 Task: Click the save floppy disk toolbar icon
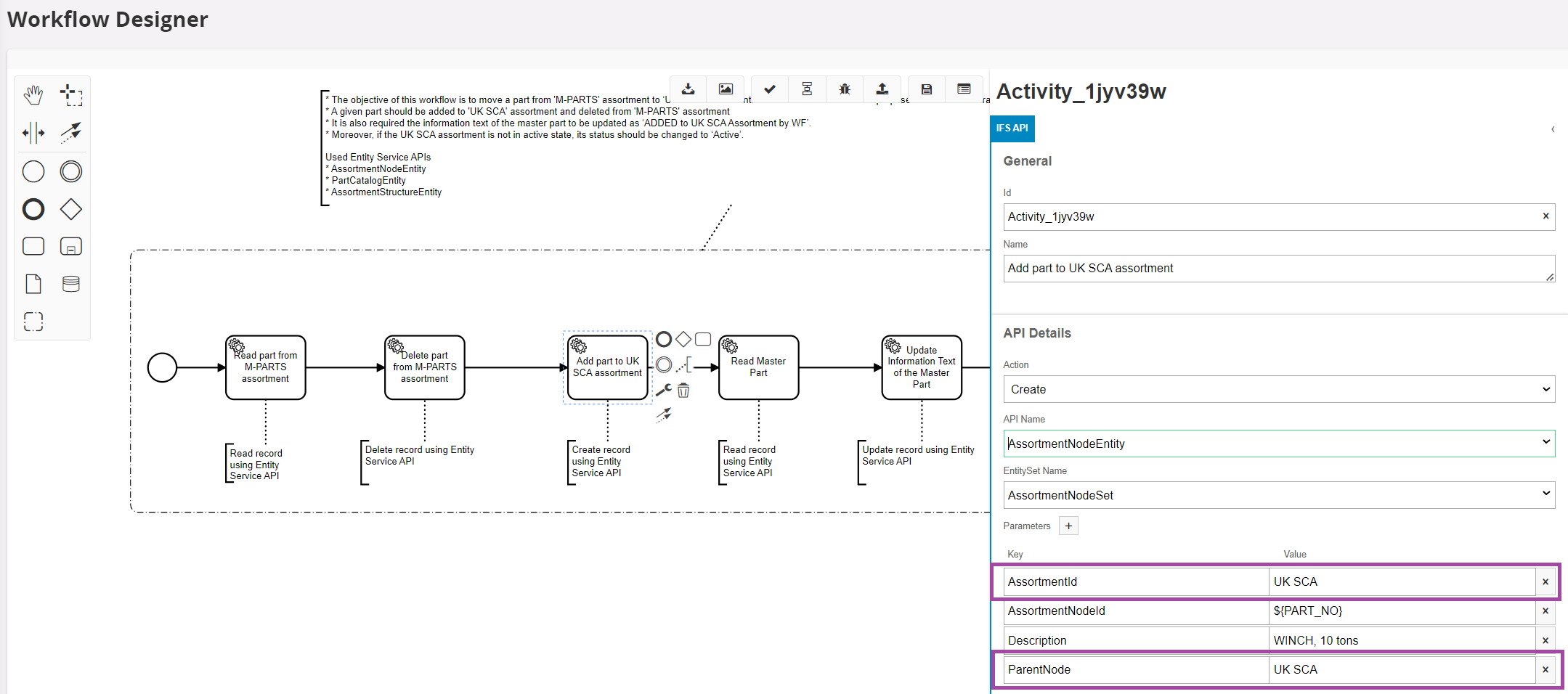pyautogui.click(x=927, y=89)
